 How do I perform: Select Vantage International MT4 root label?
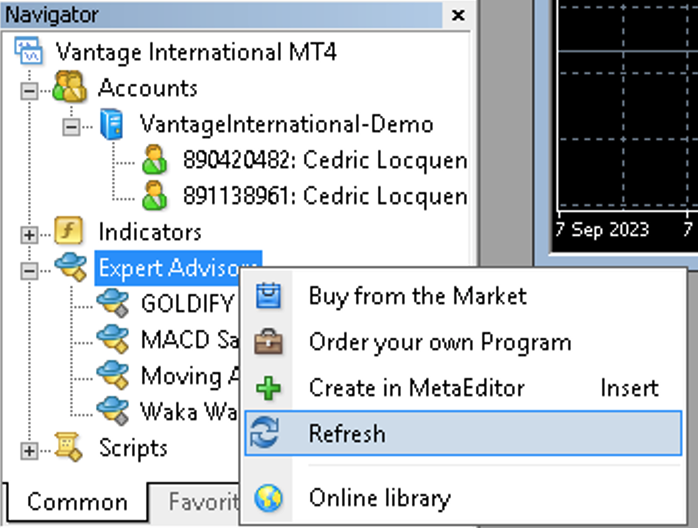click(196, 52)
